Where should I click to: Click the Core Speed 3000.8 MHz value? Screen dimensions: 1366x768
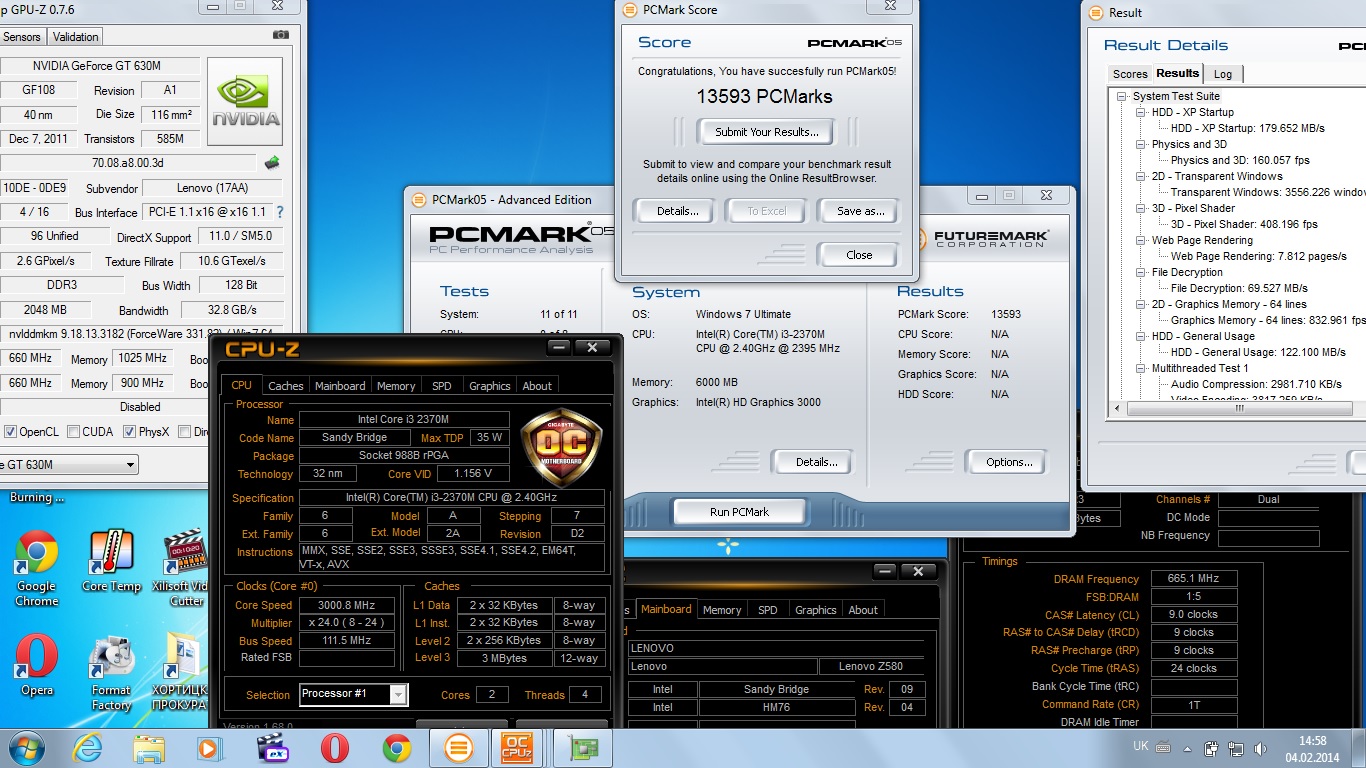pos(347,605)
